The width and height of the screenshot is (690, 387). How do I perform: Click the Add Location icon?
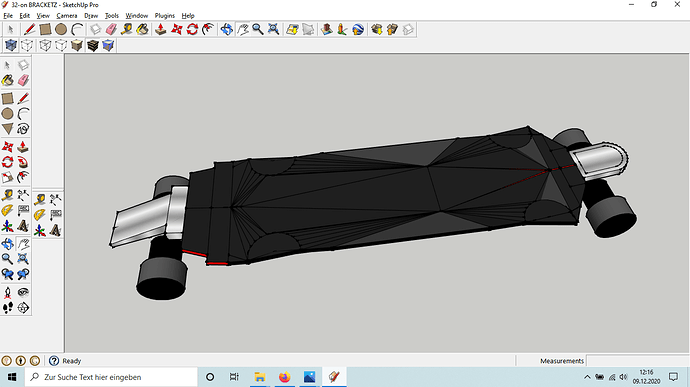(x=292, y=29)
